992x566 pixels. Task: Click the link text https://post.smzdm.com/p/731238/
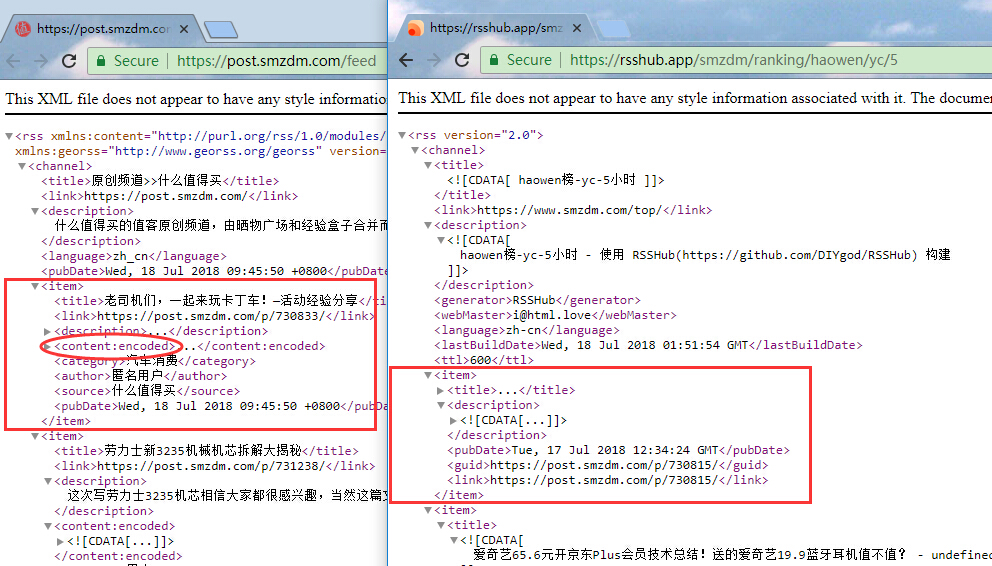[x=211, y=466]
